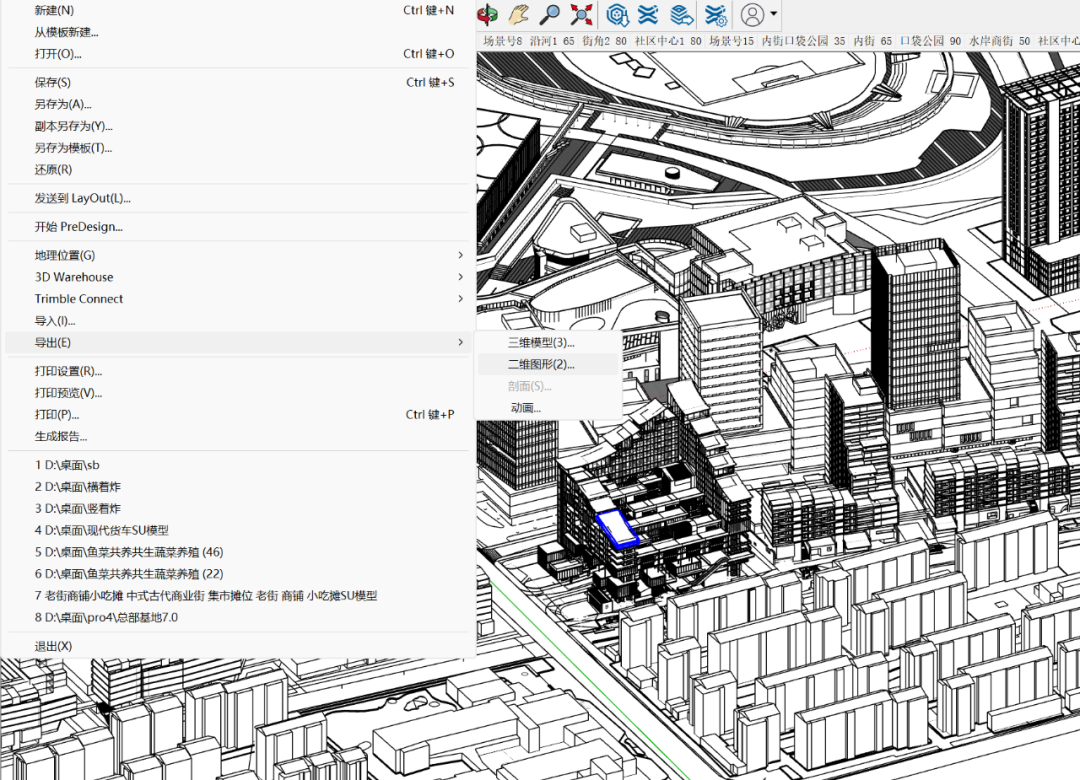This screenshot has height=780, width=1080.
Task: Switch to the 场景号15 scene tab
Action: point(731,41)
